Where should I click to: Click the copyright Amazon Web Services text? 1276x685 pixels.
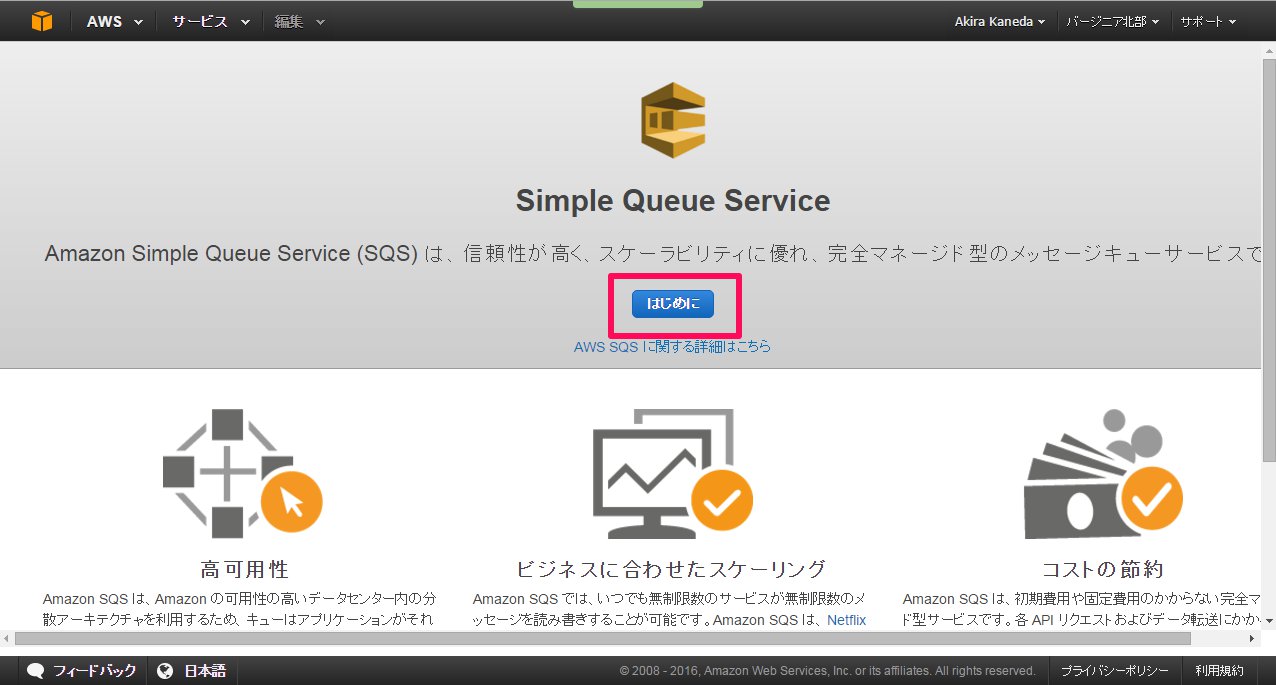827,671
